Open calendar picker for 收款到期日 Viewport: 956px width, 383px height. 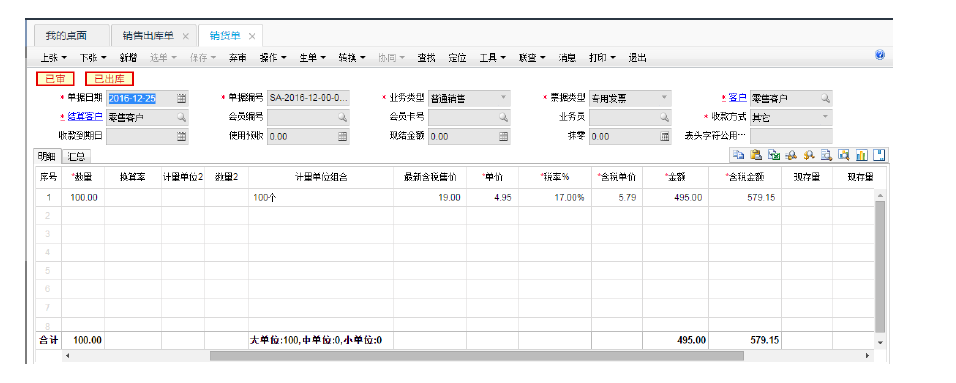point(182,136)
